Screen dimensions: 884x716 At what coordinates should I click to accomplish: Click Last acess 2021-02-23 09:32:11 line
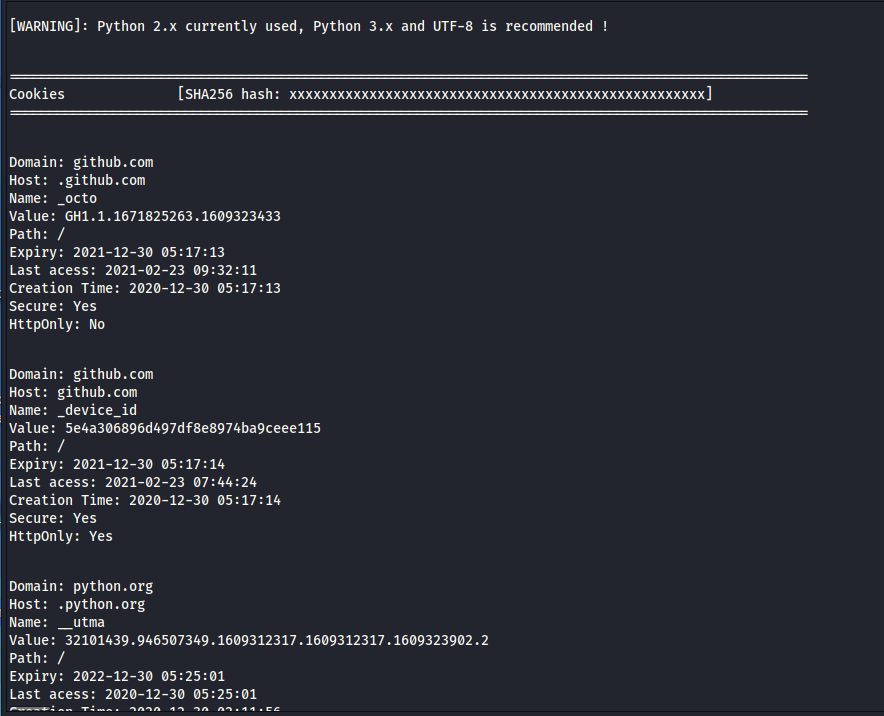[133, 271]
